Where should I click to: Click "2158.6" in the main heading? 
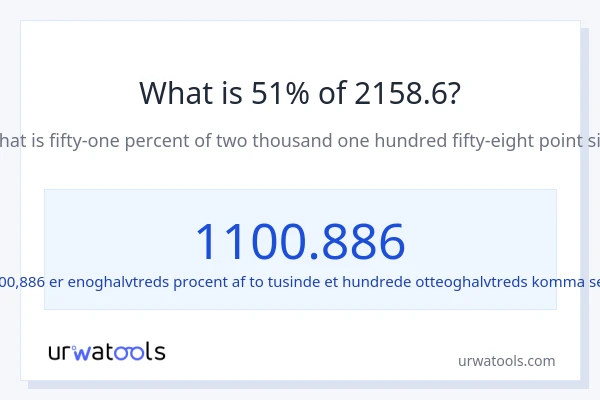point(407,93)
